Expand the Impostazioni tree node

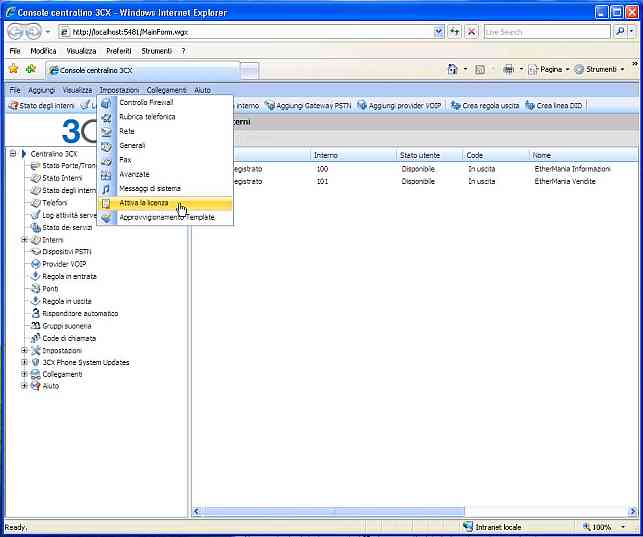coord(24,350)
